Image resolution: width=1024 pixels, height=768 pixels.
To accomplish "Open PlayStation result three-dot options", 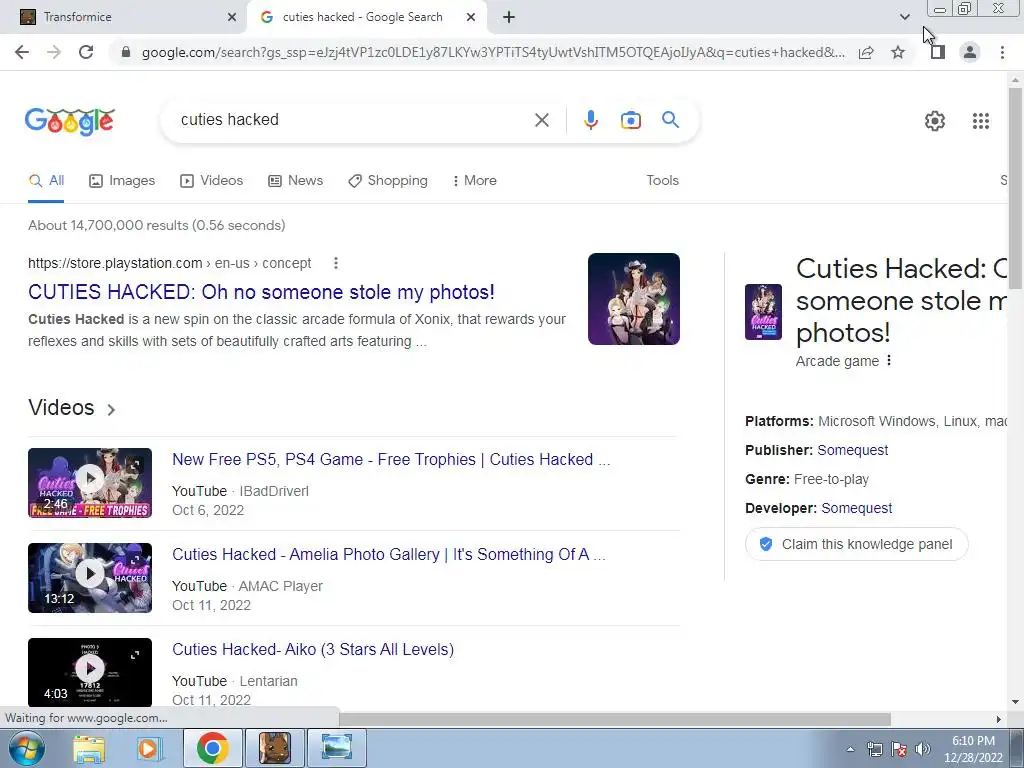I will click(x=336, y=263).
